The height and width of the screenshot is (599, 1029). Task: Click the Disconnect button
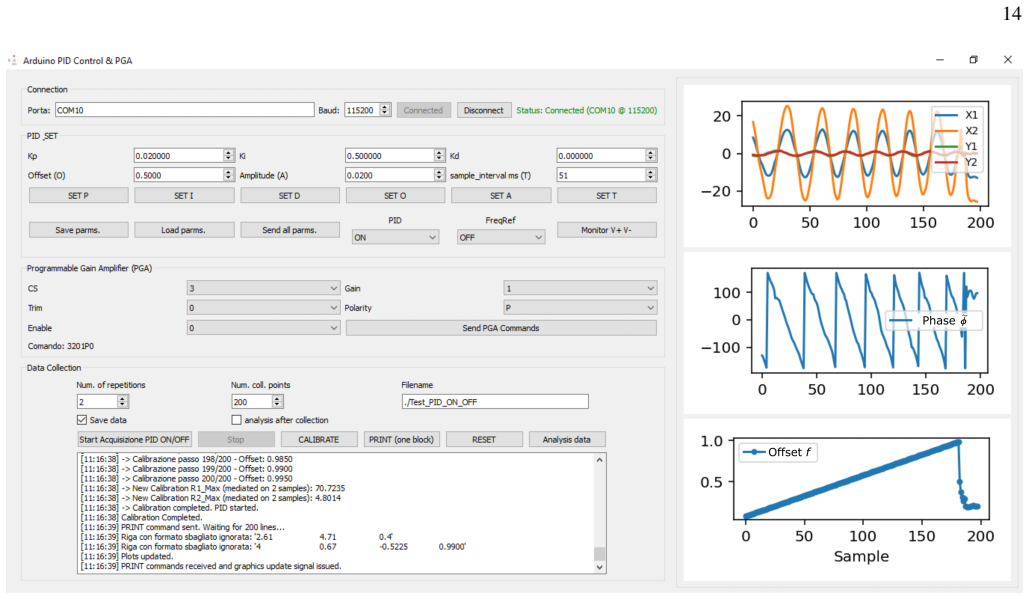(484, 110)
